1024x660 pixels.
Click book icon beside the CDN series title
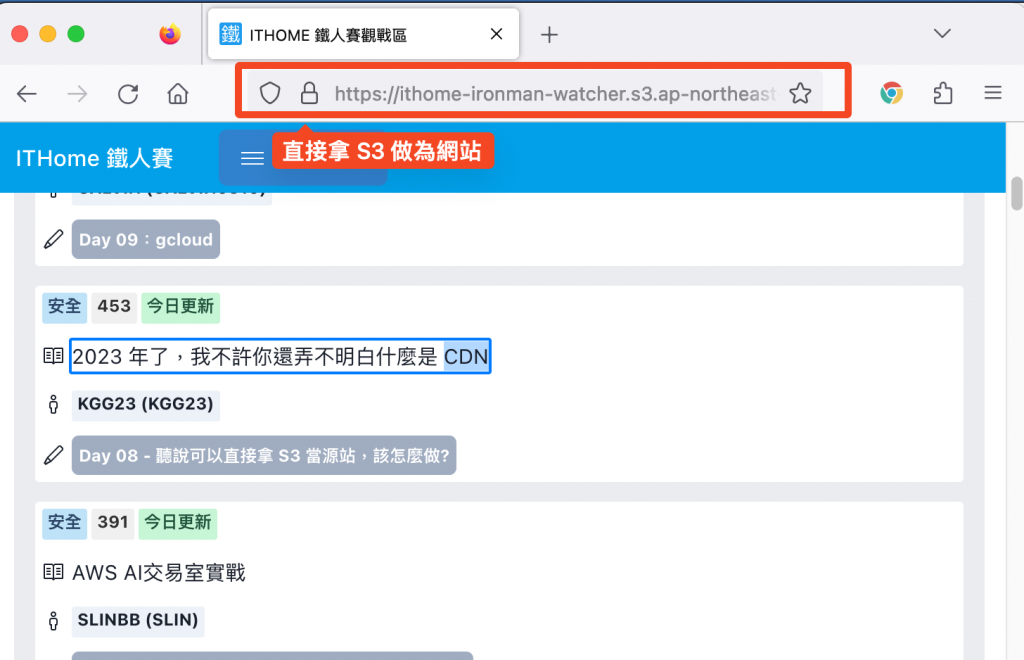click(x=54, y=356)
